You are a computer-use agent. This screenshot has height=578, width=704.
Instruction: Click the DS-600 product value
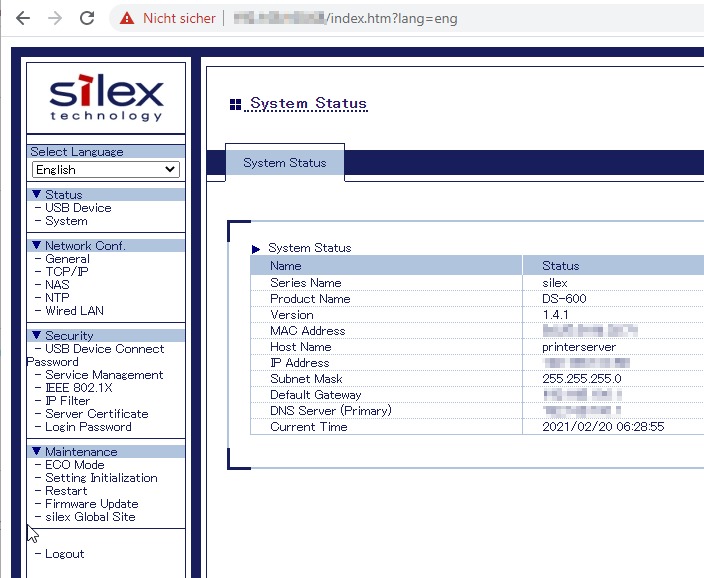pos(564,299)
